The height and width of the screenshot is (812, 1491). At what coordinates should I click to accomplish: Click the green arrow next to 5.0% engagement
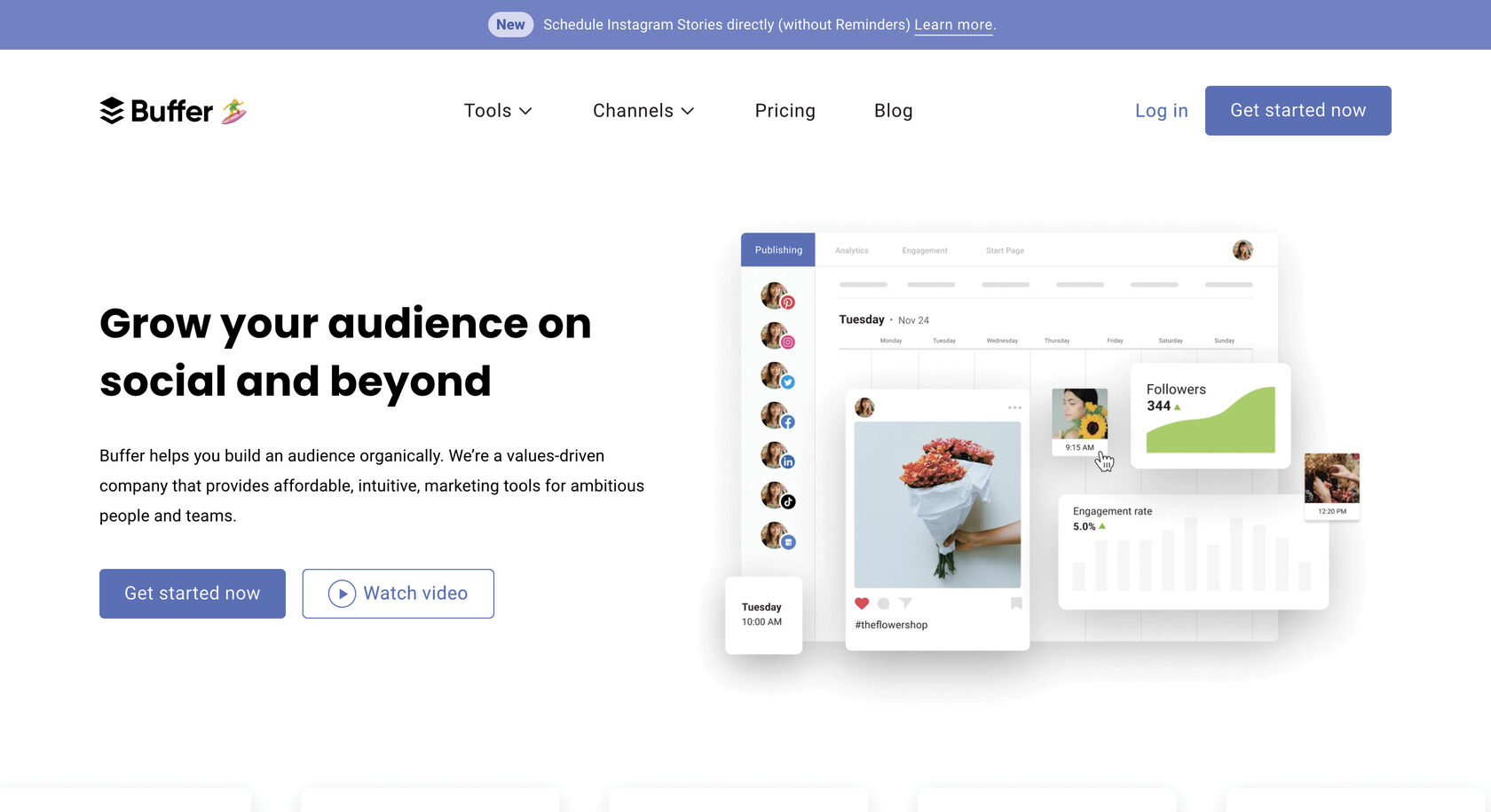click(x=1102, y=526)
